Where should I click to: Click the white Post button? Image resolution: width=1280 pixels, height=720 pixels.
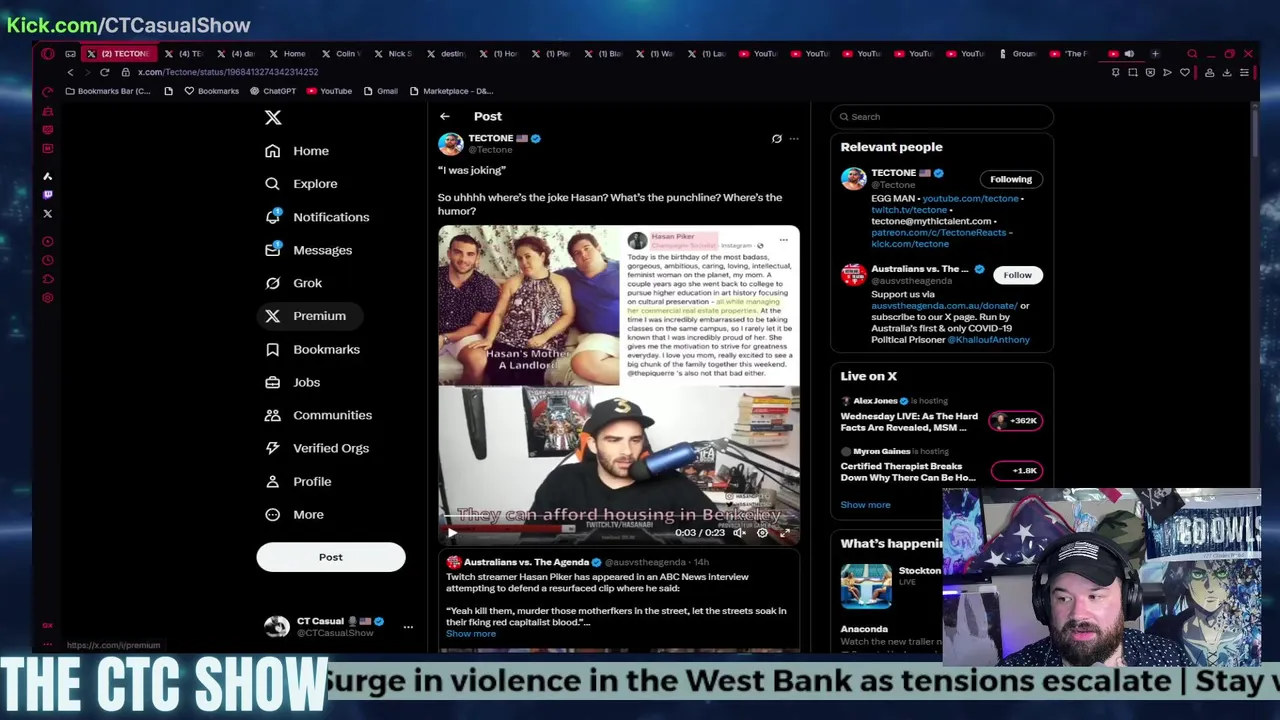(x=331, y=557)
